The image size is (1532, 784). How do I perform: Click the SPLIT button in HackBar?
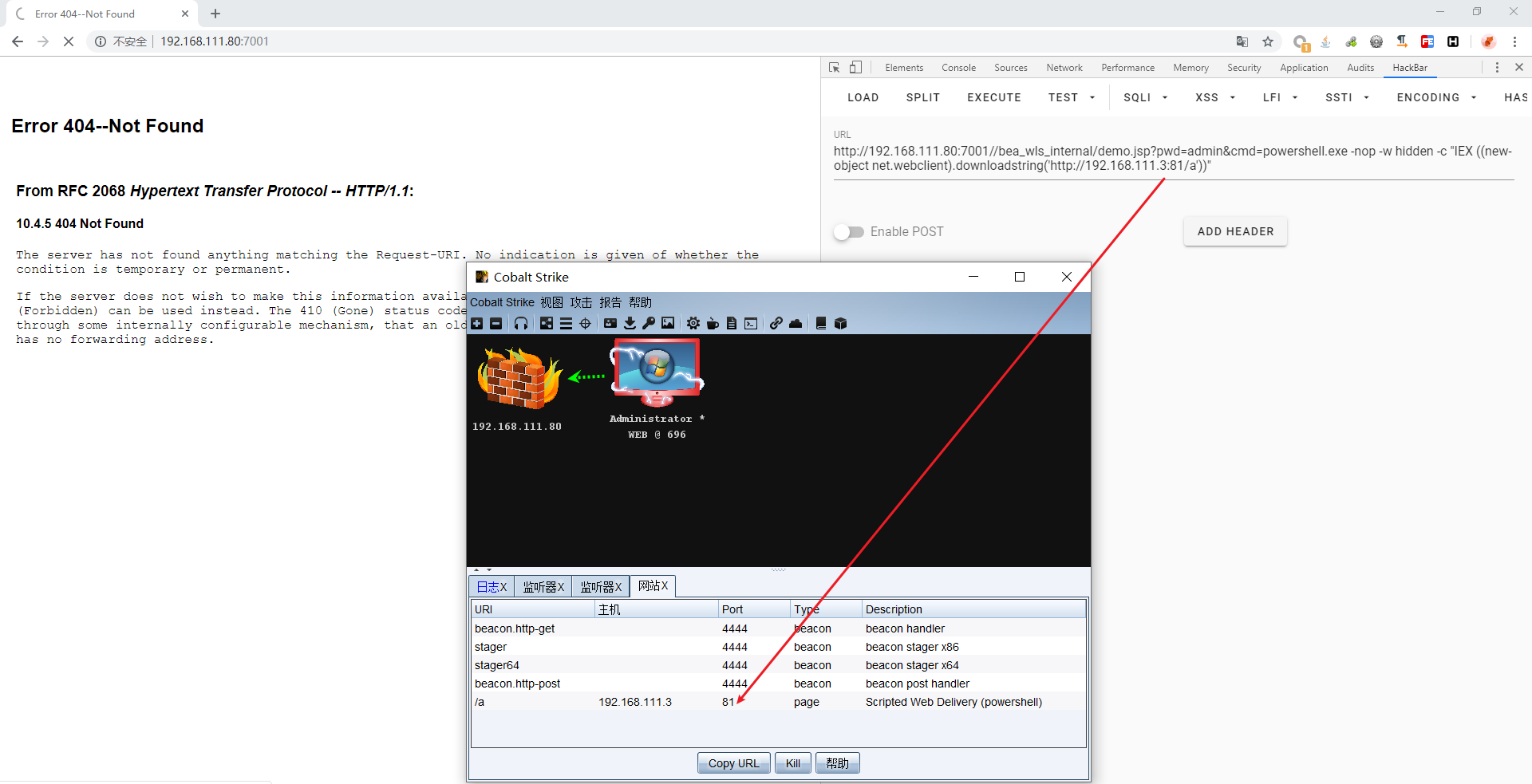[x=922, y=97]
